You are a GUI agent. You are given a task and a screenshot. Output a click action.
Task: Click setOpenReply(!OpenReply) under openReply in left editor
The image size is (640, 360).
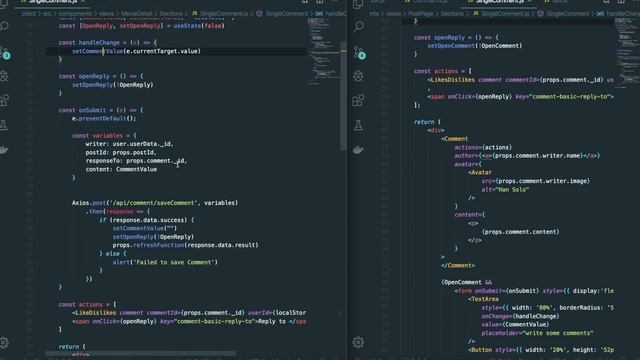[113, 85]
